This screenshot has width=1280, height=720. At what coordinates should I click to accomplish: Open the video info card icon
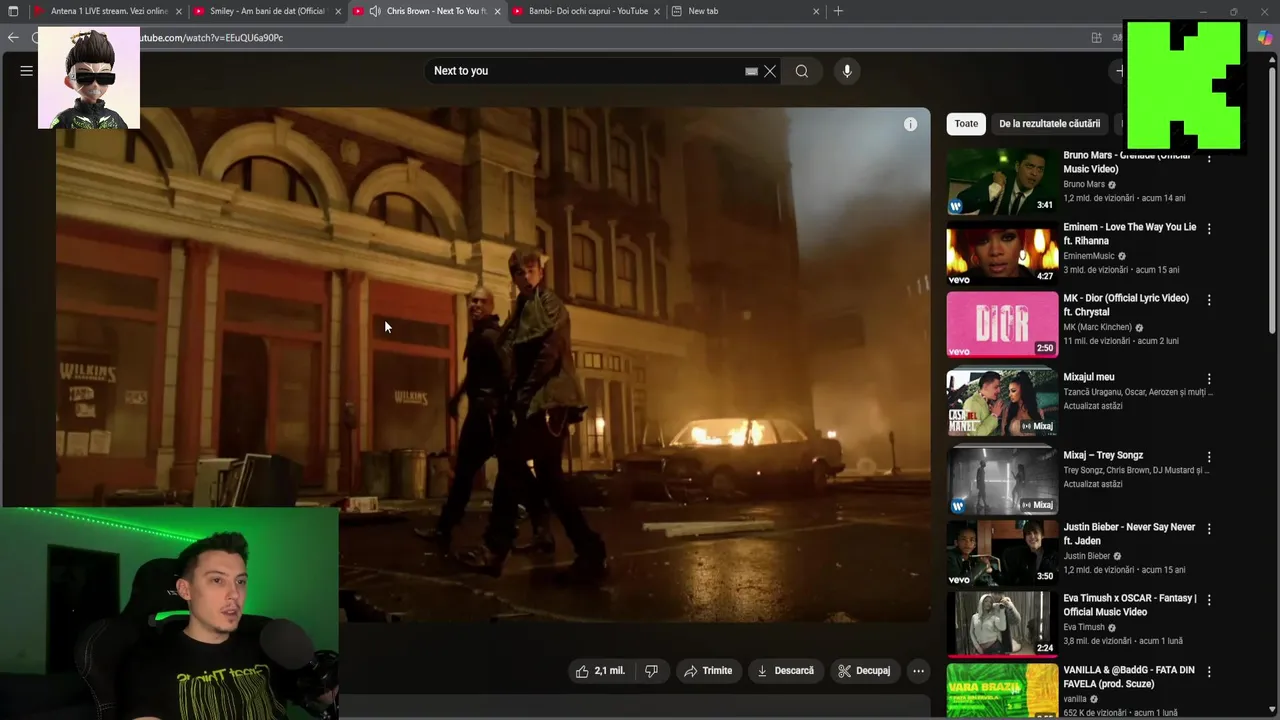(910, 124)
